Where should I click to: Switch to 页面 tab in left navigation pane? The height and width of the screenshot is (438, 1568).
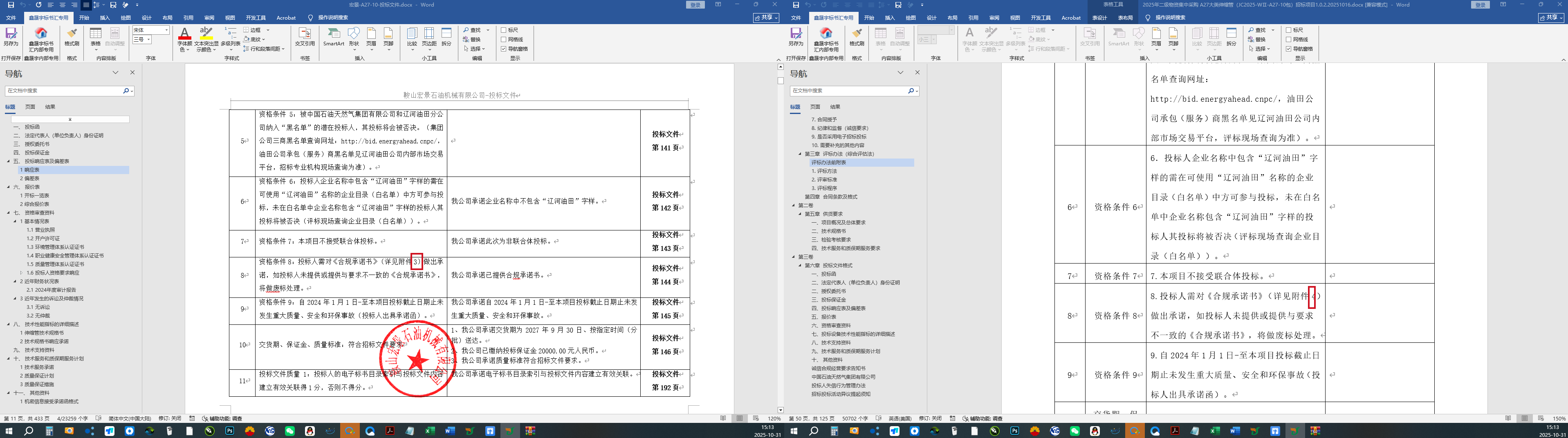[x=30, y=107]
